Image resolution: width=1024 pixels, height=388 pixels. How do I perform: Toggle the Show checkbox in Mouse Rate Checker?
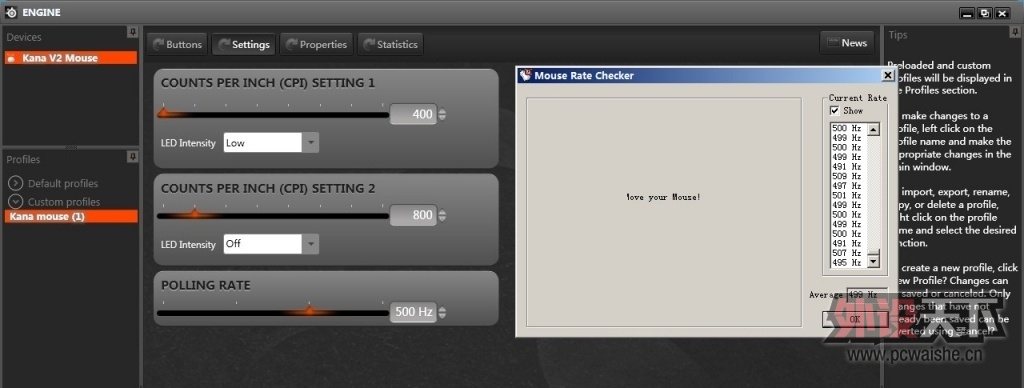(835, 110)
